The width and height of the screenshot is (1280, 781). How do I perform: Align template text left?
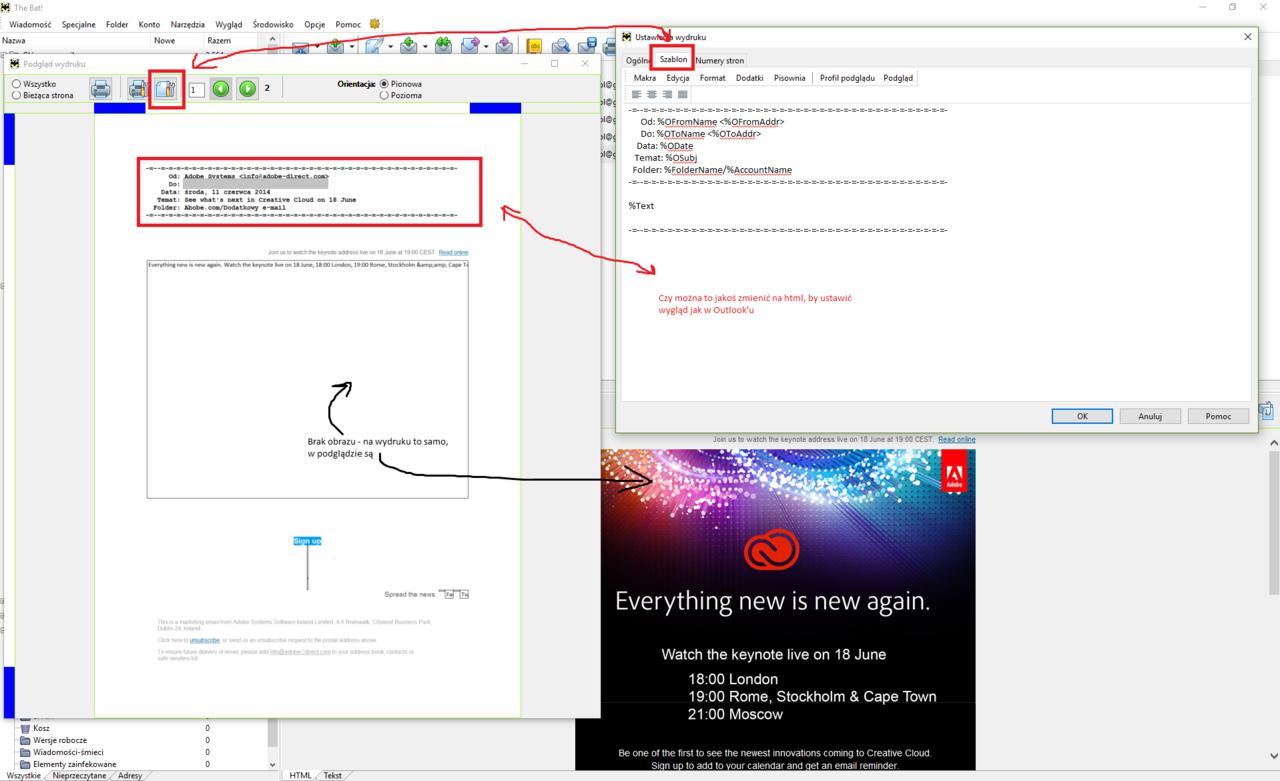tap(637, 94)
